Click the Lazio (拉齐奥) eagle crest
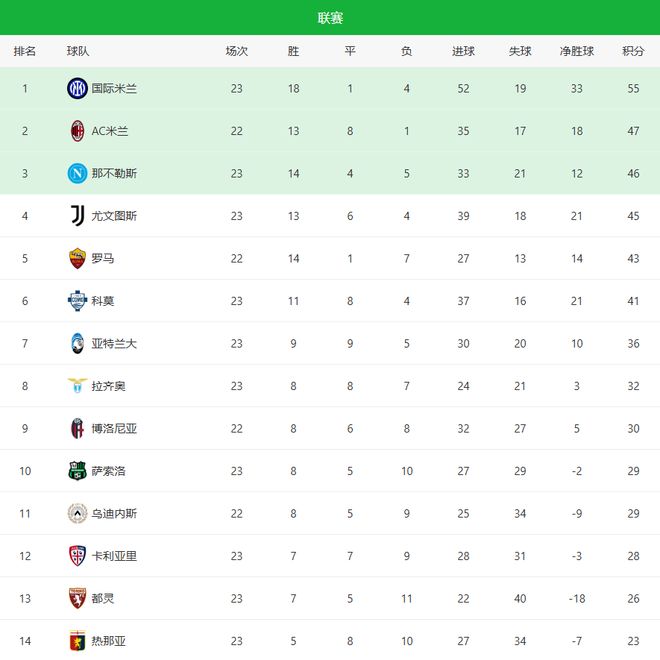The image size is (660, 660). (x=77, y=386)
